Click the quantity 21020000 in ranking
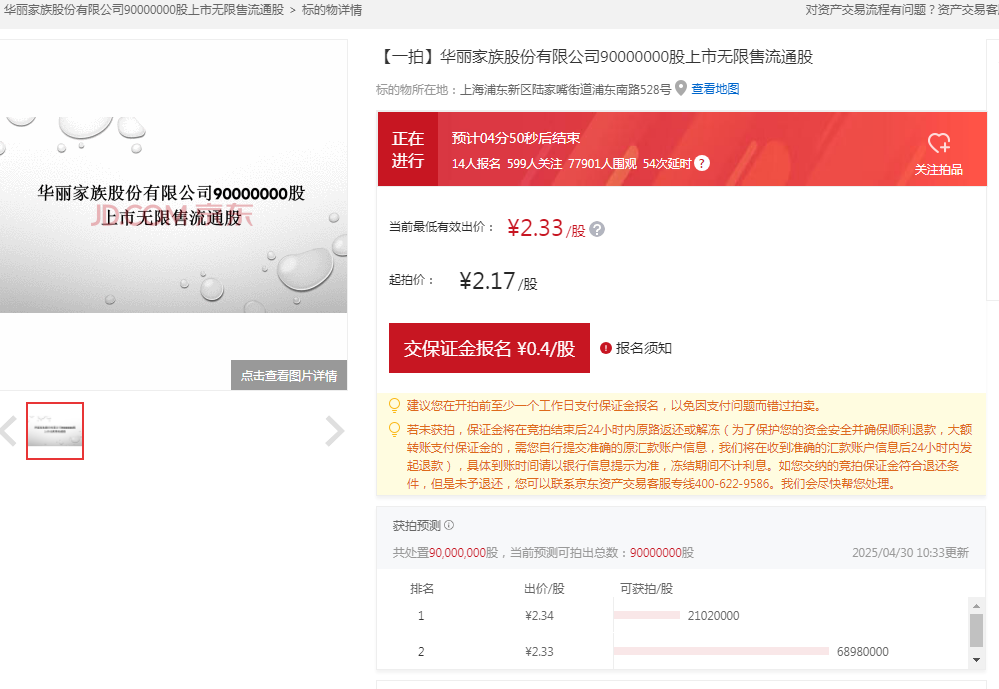The height and width of the screenshot is (689, 999). [x=714, y=616]
